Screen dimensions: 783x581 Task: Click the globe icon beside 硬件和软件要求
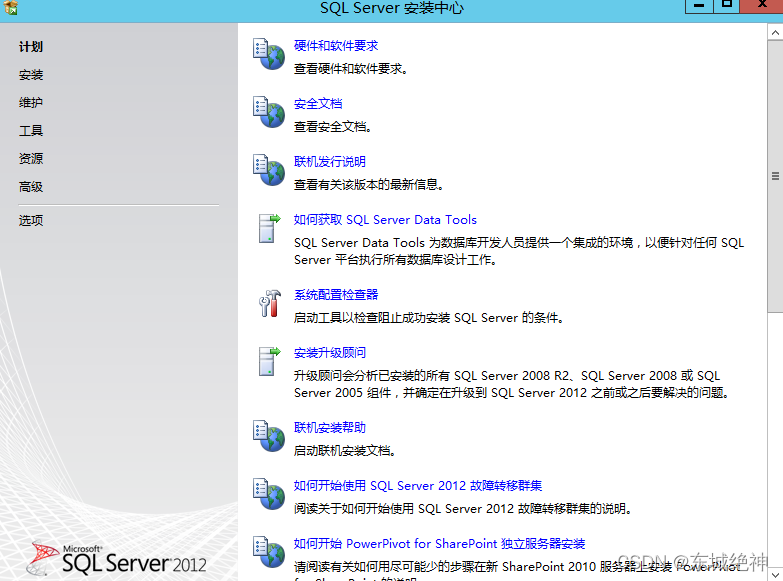tap(269, 54)
